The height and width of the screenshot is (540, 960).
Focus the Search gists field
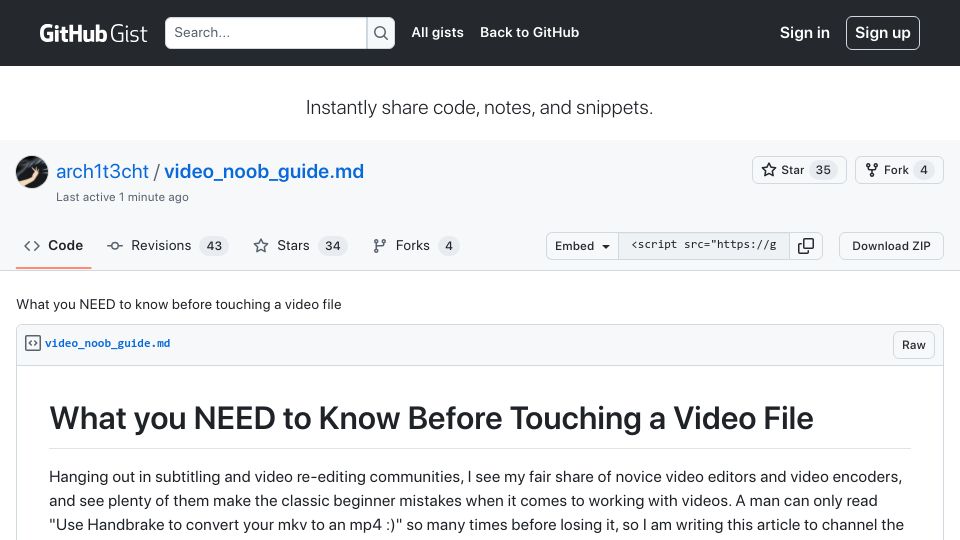tap(266, 33)
